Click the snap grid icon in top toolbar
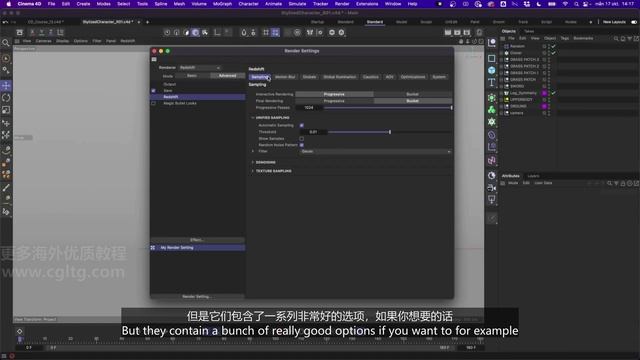The width and height of the screenshot is (640, 360). (x=276, y=32)
